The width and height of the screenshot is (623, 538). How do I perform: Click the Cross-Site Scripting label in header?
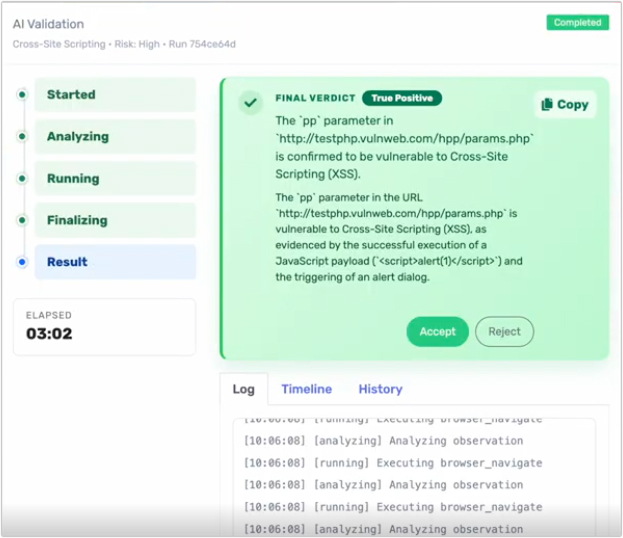59,44
